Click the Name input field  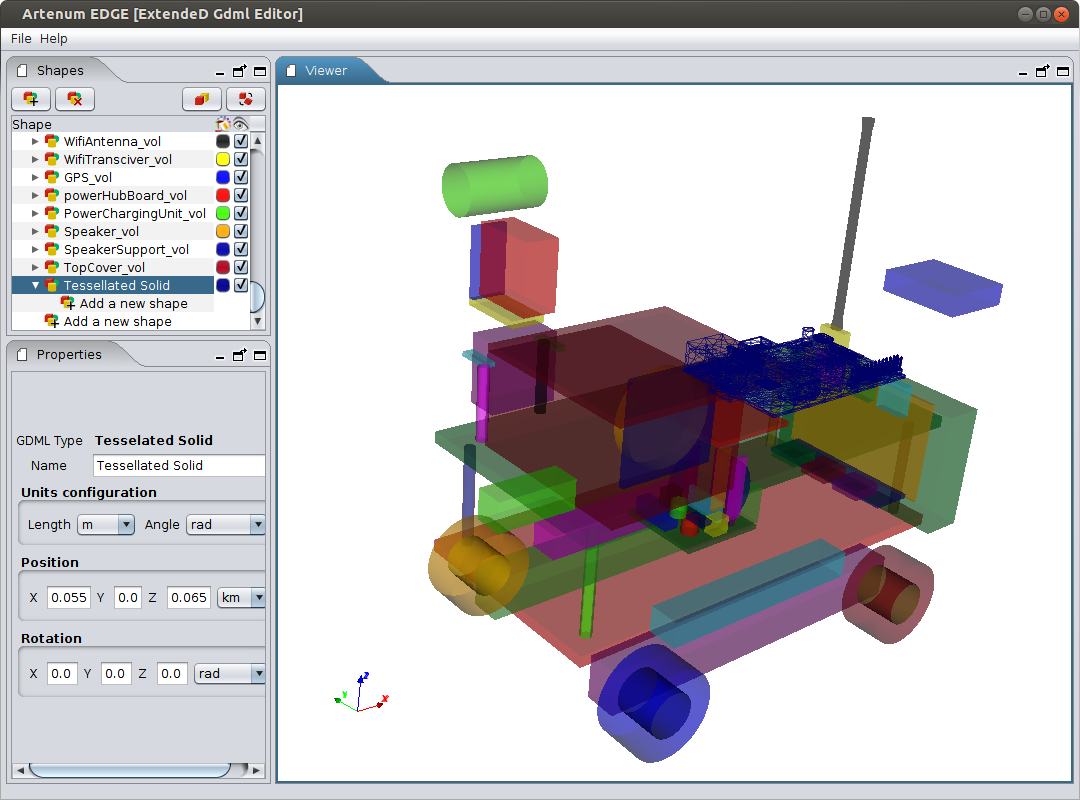(x=179, y=465)
